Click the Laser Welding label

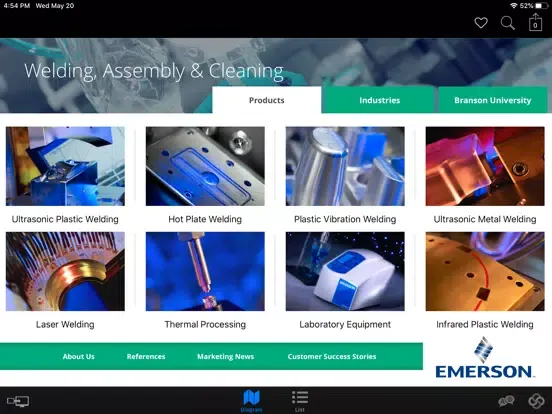point(65,324)
